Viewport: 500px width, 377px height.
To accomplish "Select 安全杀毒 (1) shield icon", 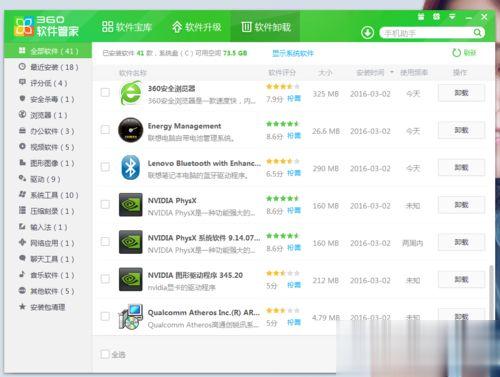I will pyautogui.click(x=22, y=98).
